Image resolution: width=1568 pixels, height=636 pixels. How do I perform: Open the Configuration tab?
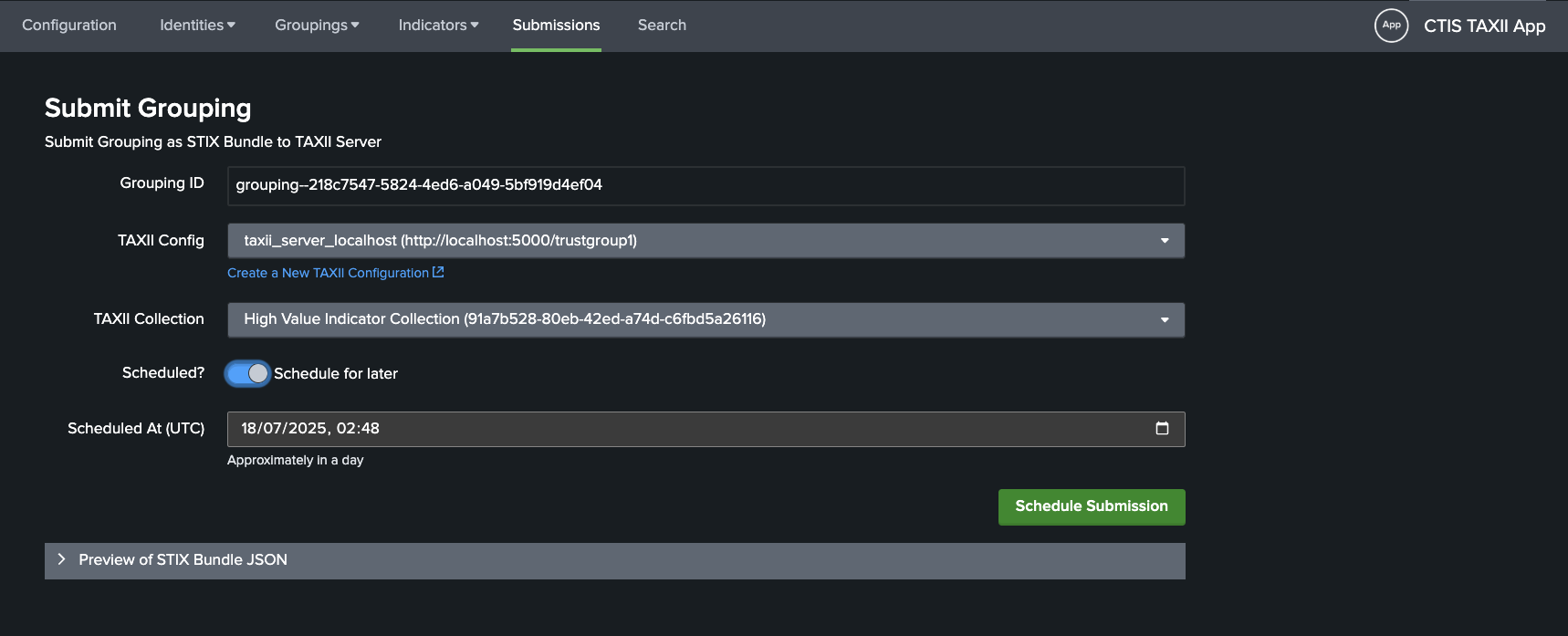[69, 26]
